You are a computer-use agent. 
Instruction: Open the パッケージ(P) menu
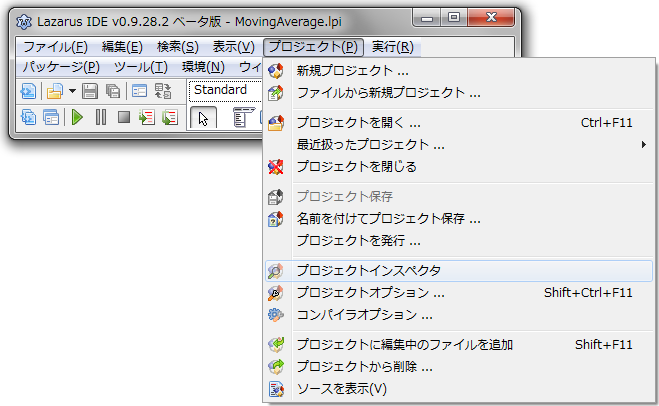click(61, 67)
